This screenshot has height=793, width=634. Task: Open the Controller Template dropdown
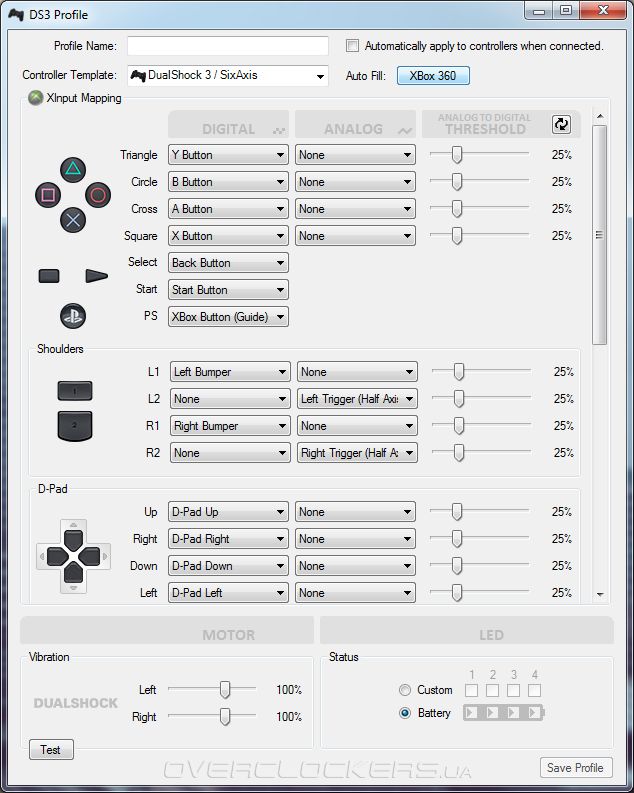(x=228, y=76)
